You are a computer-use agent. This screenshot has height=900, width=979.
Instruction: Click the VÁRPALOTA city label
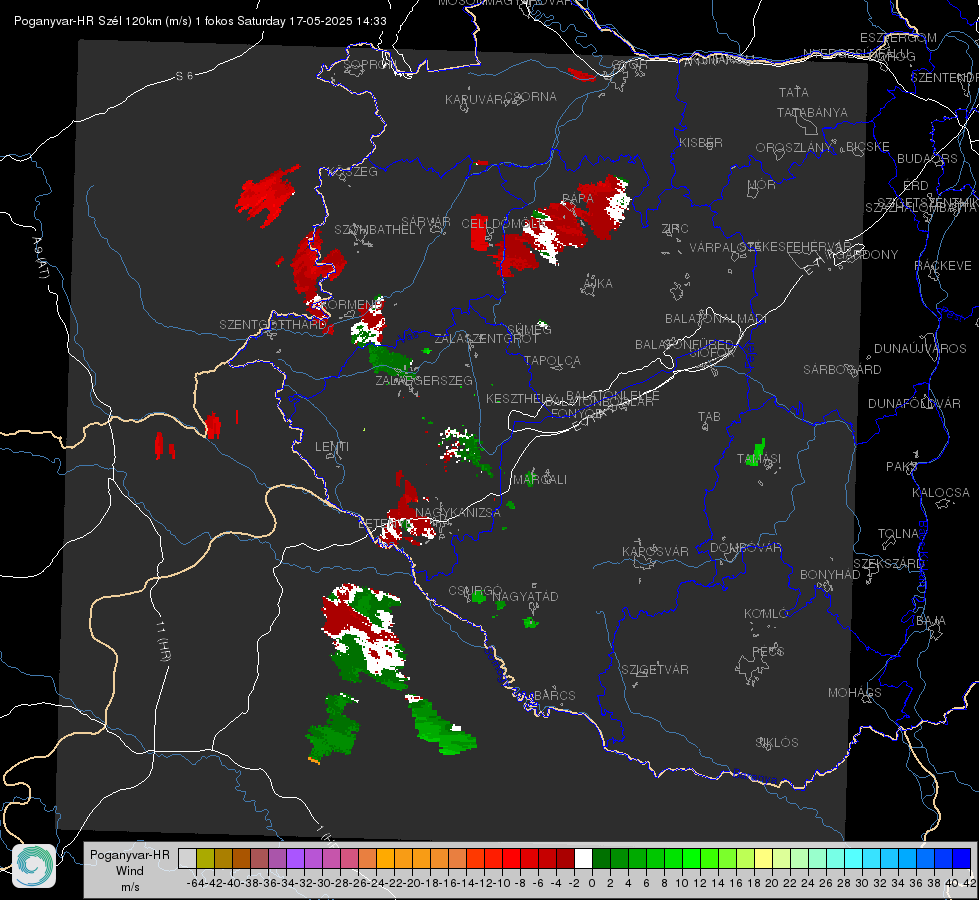724,247
